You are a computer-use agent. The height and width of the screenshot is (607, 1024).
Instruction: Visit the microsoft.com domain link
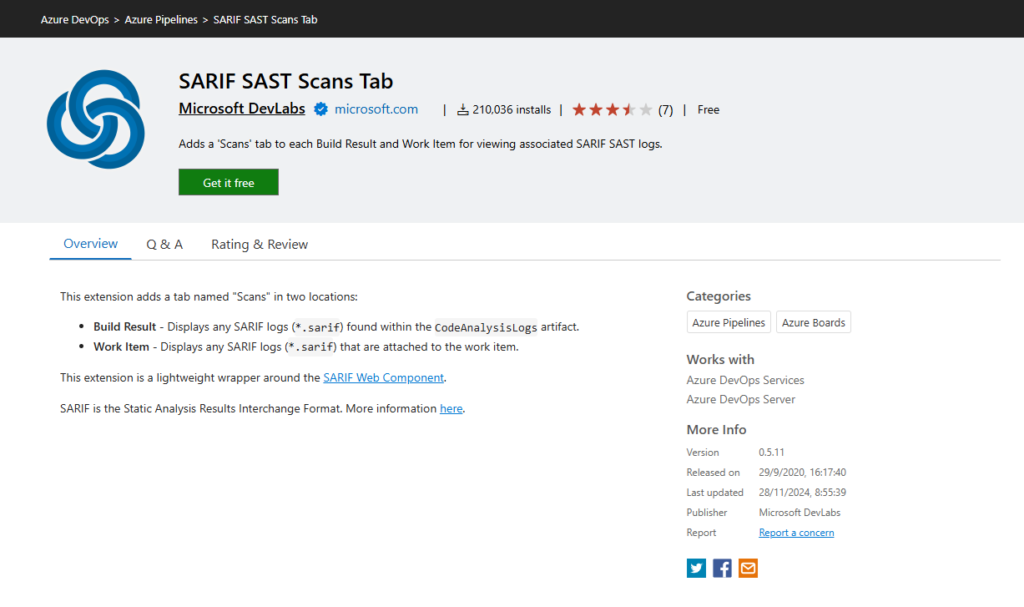pos(376,109)
